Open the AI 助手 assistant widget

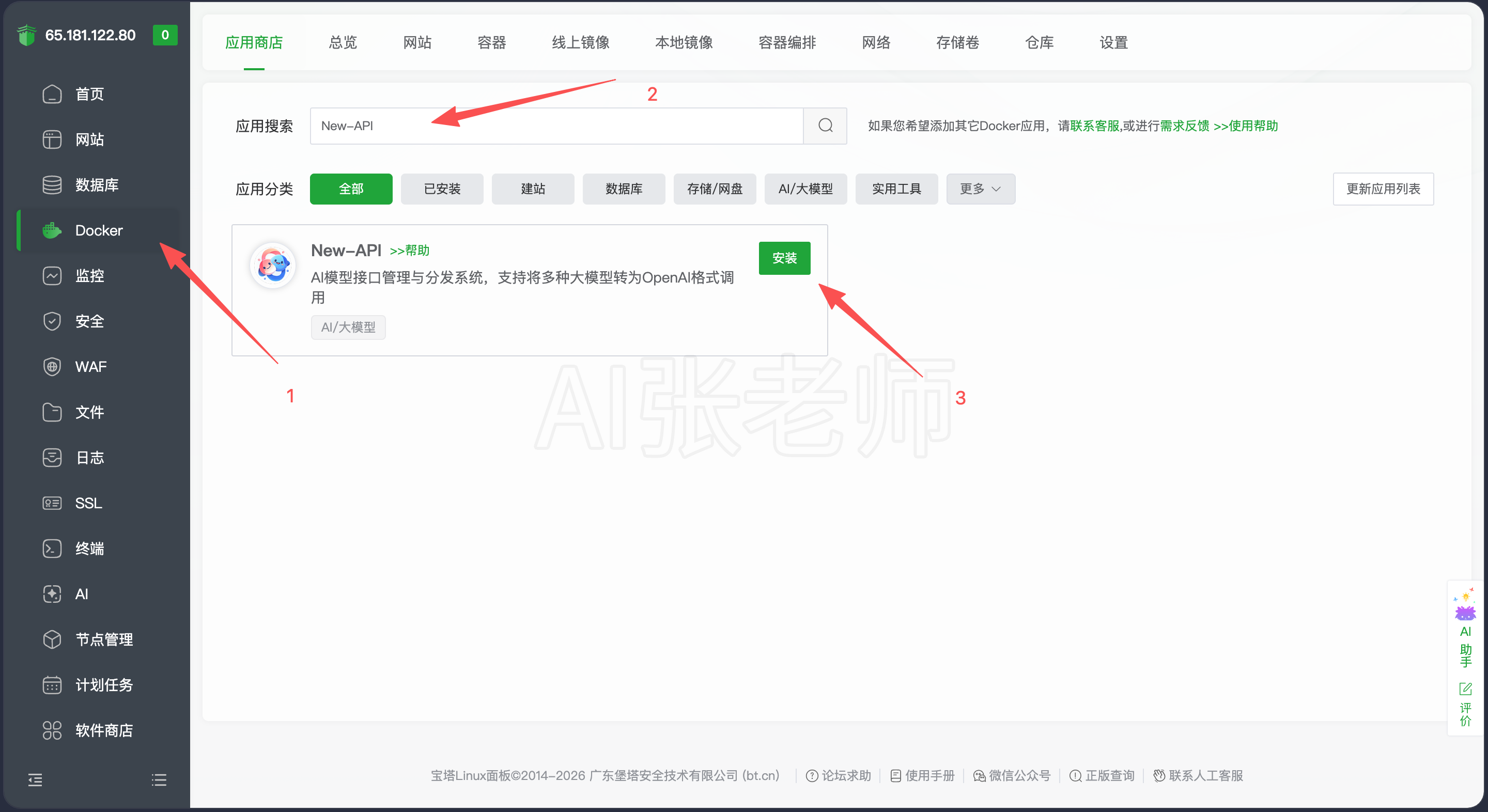coord(1465,629)
